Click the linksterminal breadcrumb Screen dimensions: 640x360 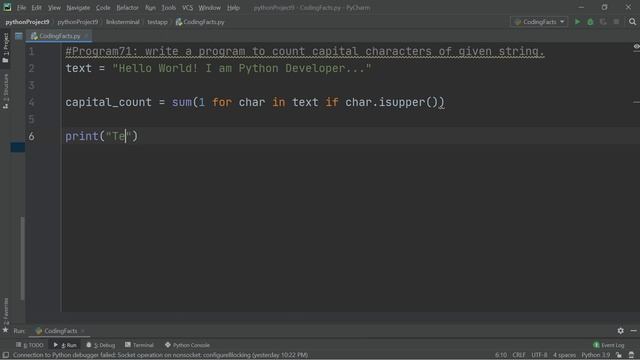122,22
